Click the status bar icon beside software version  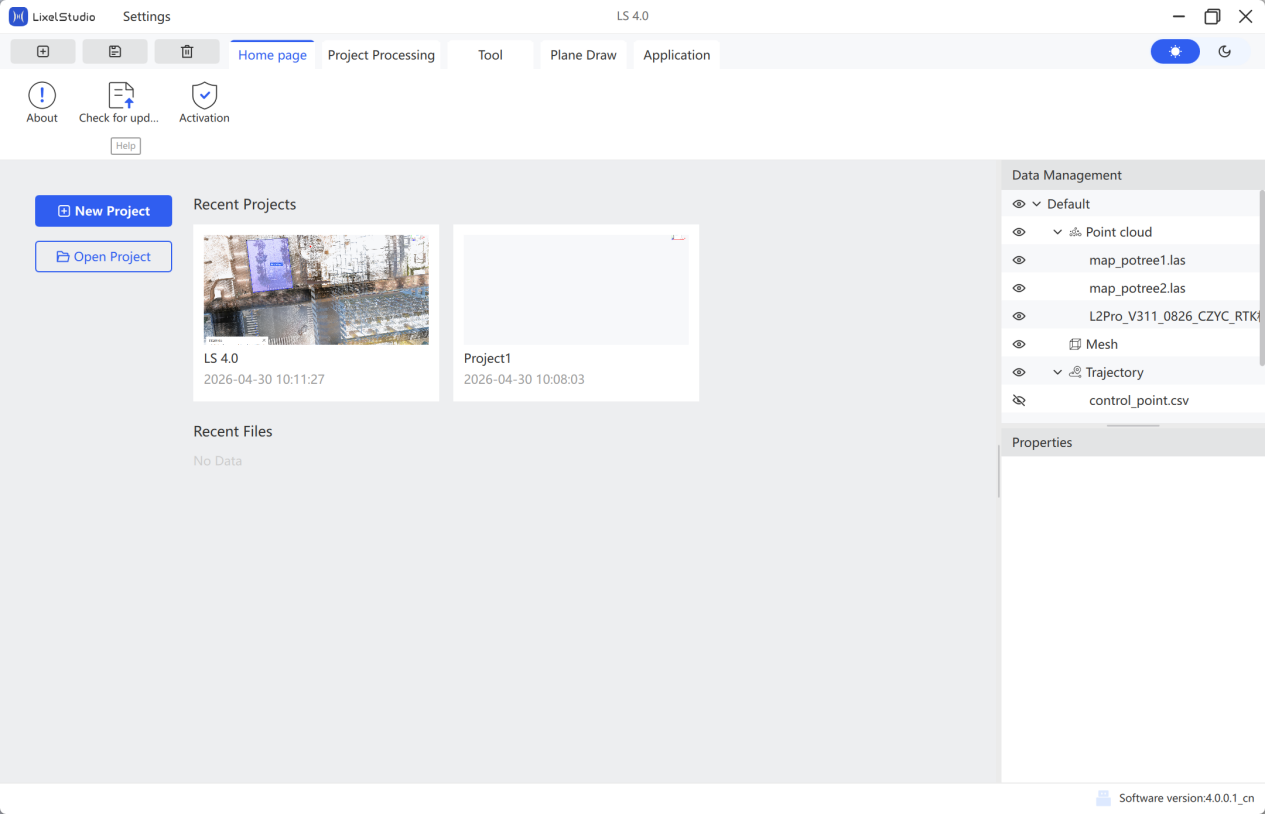[x=1103, y=798]
